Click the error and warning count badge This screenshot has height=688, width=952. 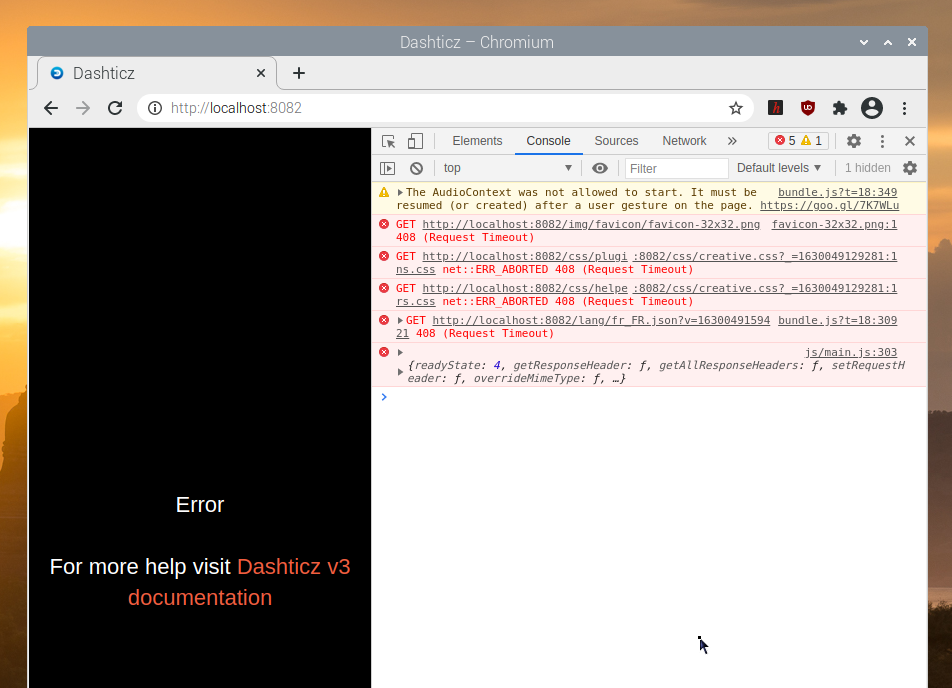coord(798,141)
